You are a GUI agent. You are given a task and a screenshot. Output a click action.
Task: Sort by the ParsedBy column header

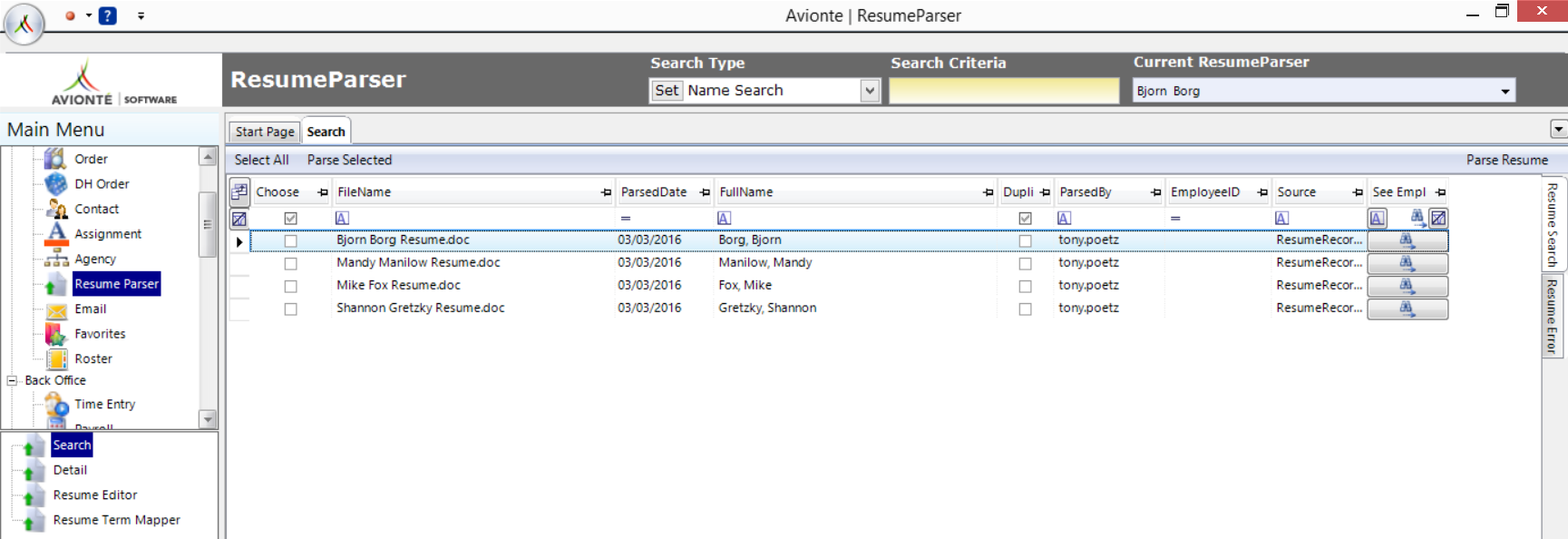1086,192
